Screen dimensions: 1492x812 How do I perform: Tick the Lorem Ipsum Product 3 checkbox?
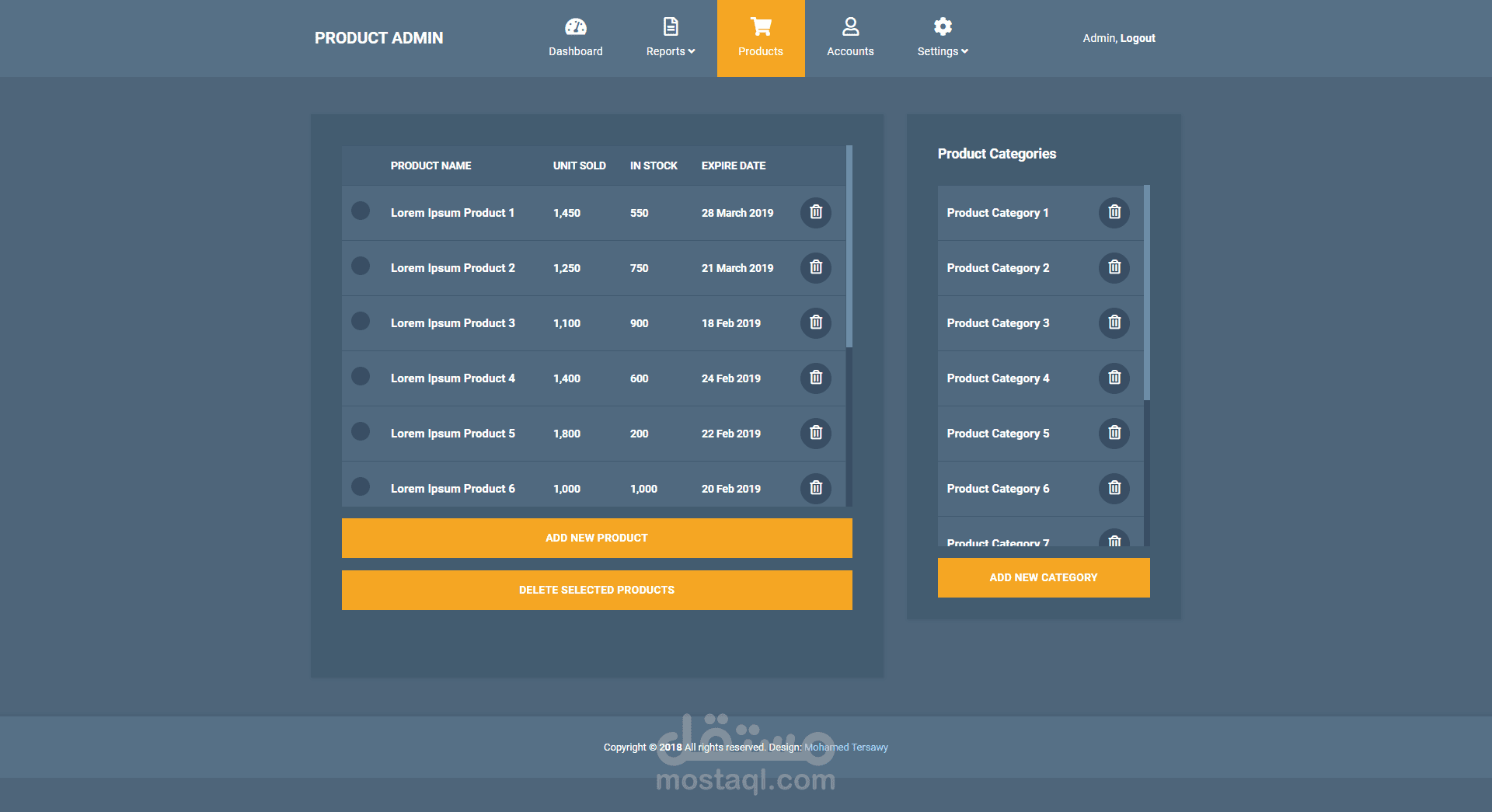(x=361, y=321)
